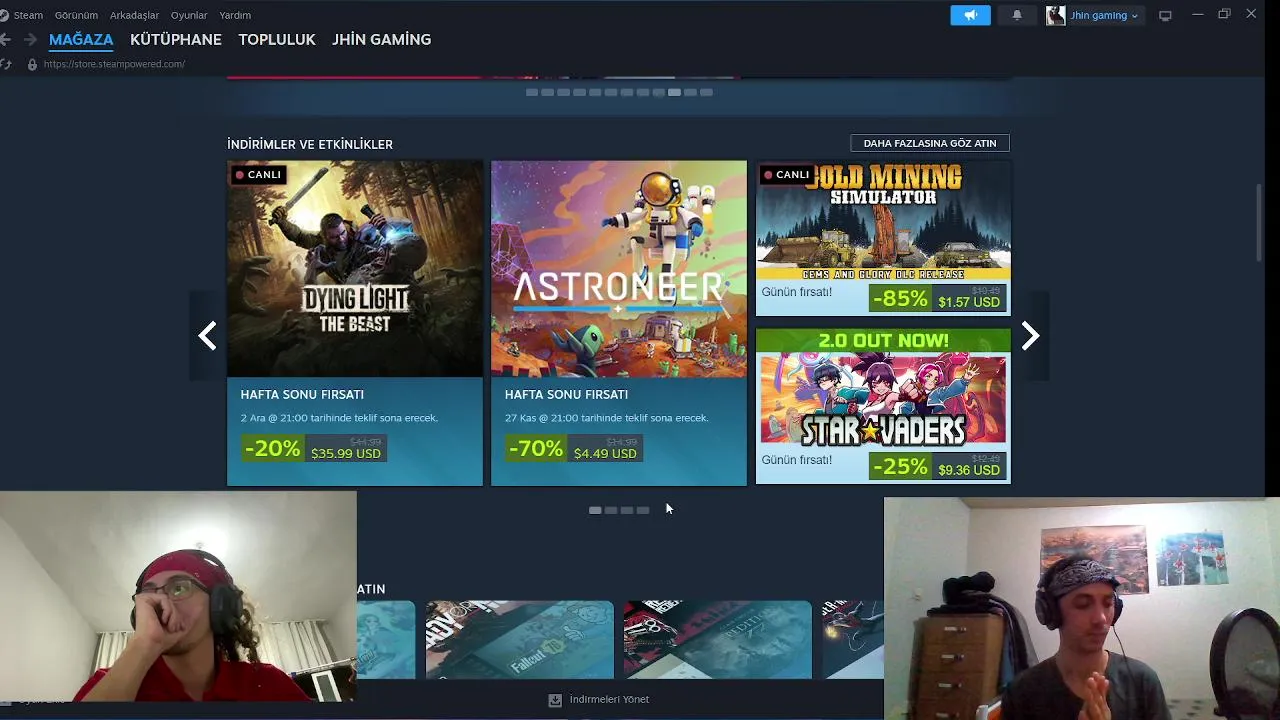Open the Fallout 76 thumbnail card

click(x=520, y=640)
